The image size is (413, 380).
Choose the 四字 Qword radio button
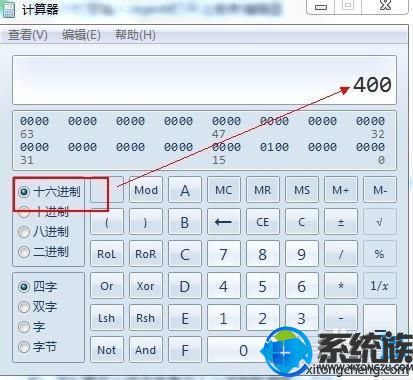click(24, 287)
